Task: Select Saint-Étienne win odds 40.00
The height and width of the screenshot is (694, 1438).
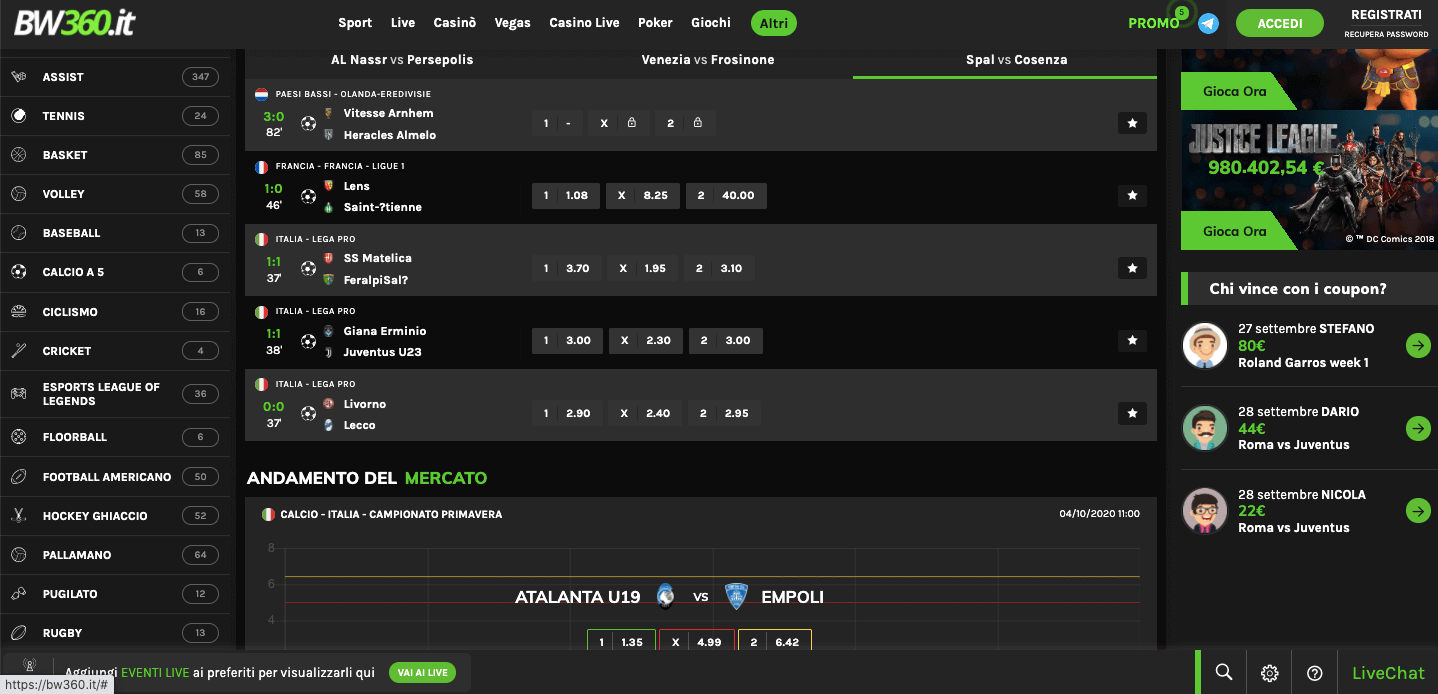Action: pyautogui.click(x=727, y=196)
